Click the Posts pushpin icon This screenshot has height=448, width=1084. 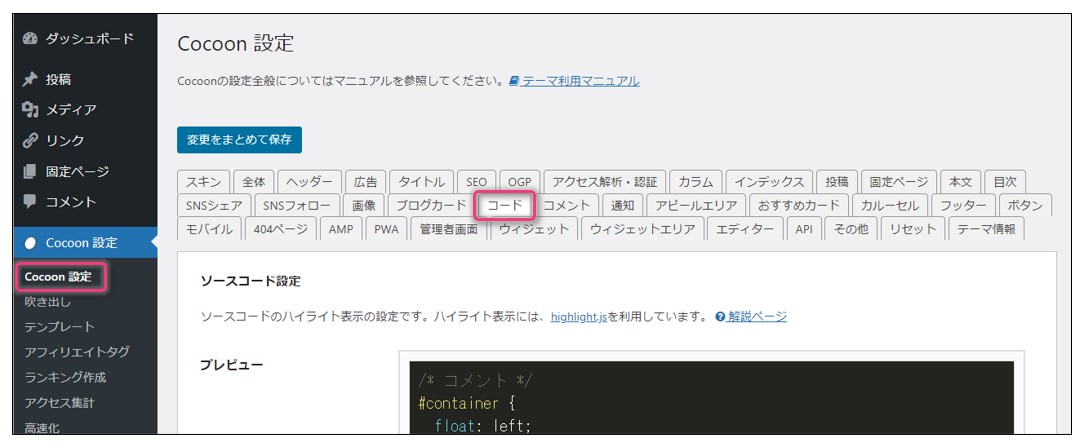tap(29, 80)
